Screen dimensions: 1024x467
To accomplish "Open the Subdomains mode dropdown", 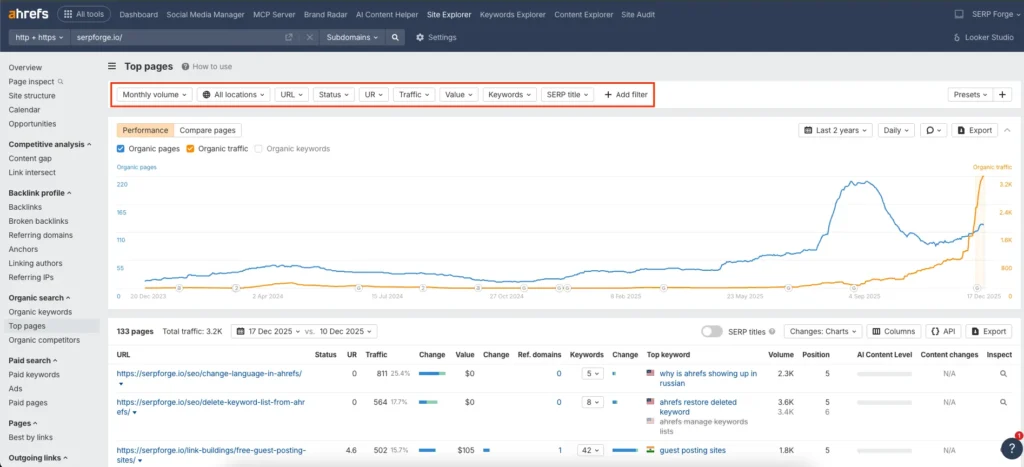I will 351,37.
